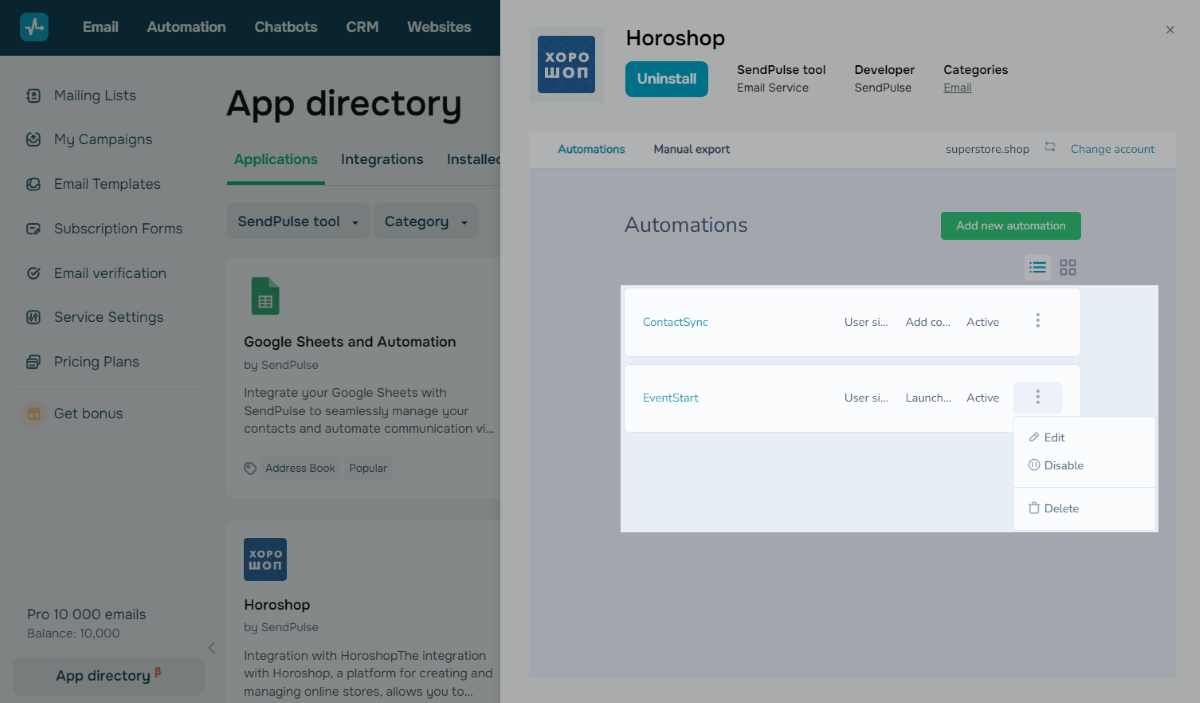Click the My Campaigns sidebar icon

pyautogui.click(x=34, y=140)
